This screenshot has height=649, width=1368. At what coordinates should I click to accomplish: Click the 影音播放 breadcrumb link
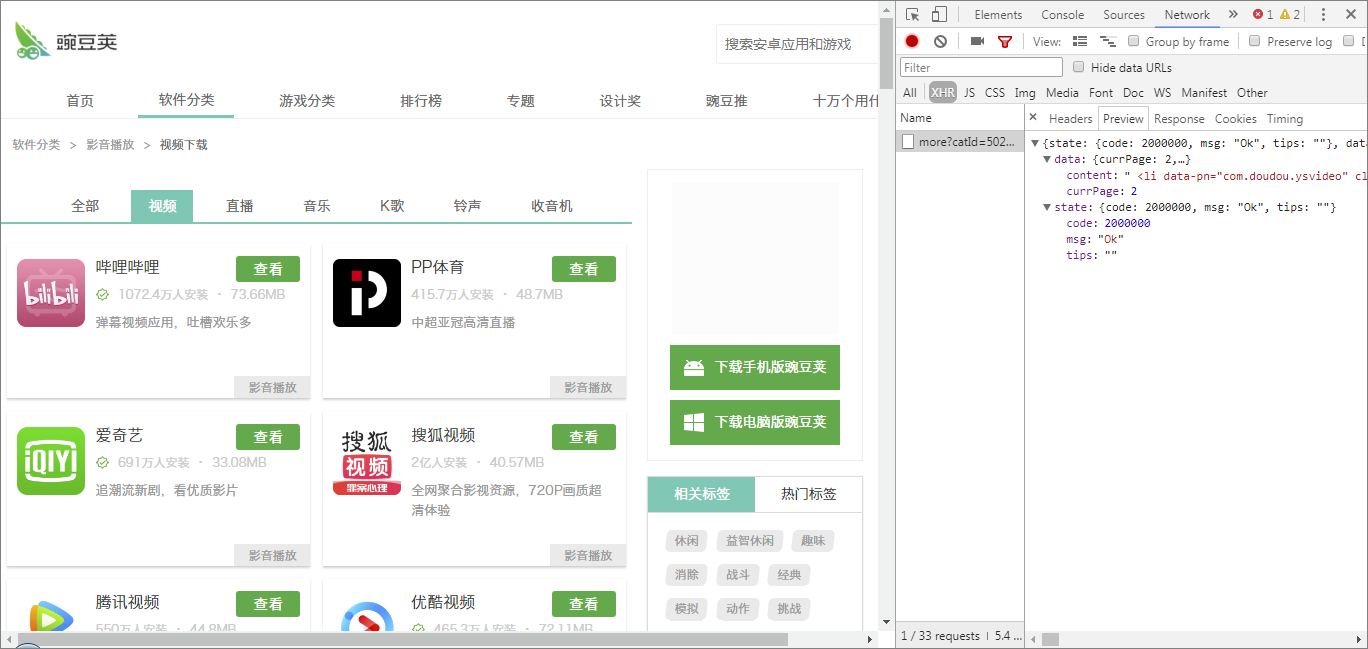pos(110,145)
